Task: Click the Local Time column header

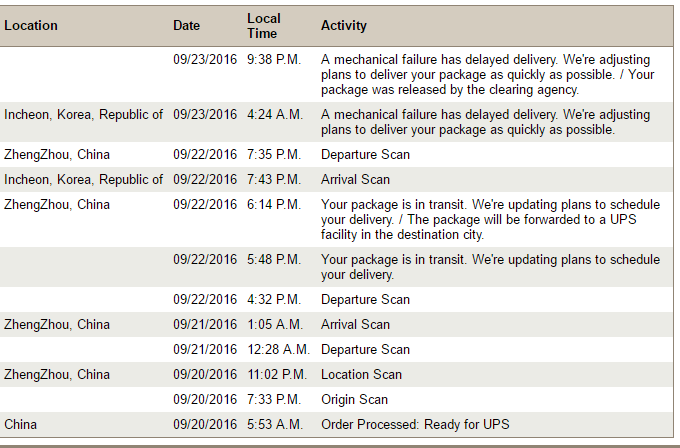Action: click(x=264, y=26)
